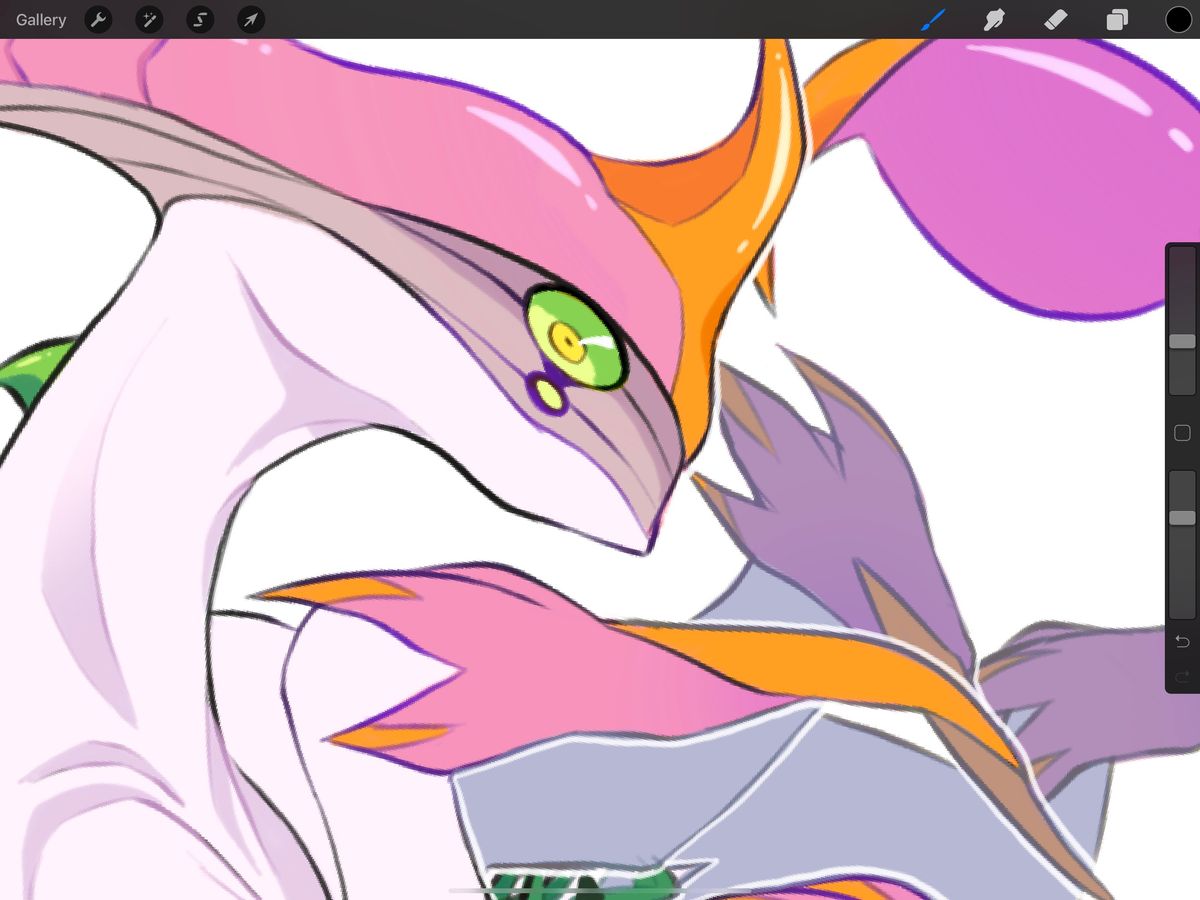The image size is (1200, 900).
Task: Select the Brush tool
Action: [x=933, y=19]
